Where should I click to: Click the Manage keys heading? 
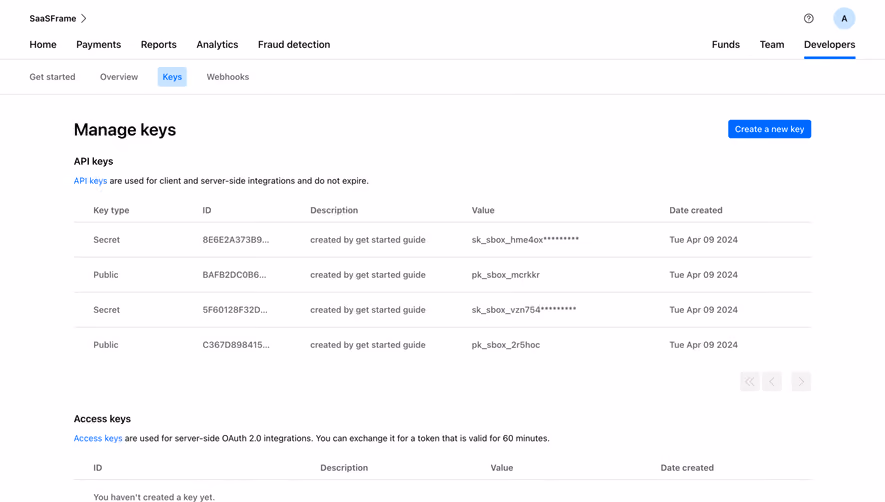[x=125, y=130]
